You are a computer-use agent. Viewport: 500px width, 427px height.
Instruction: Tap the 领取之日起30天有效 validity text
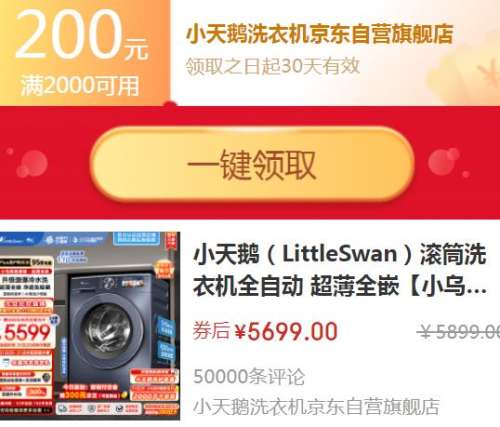coord(273,66)
